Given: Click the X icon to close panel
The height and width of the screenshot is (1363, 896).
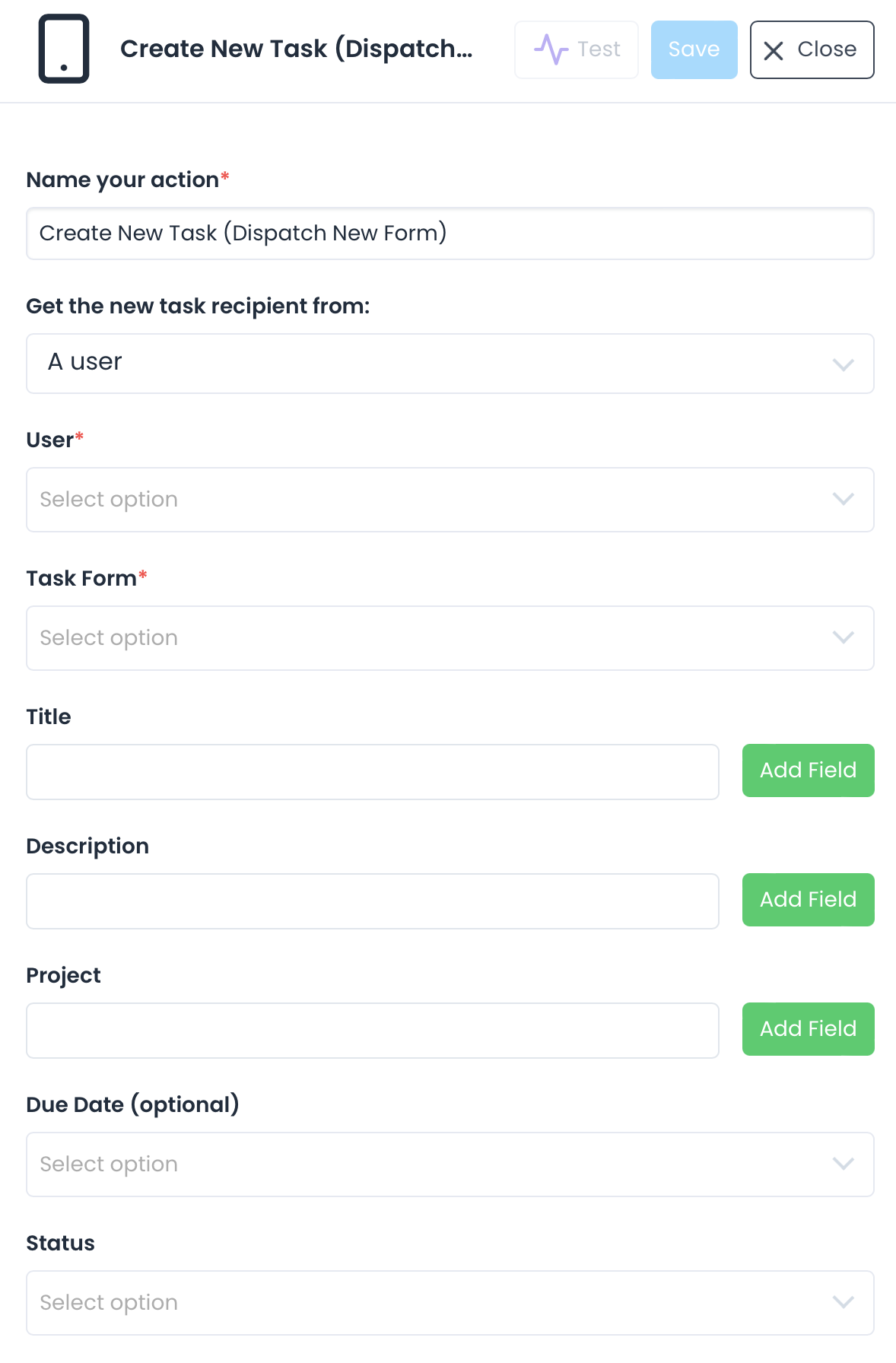Looking at the screenshot, I should pyautogui.click(x=774, y=50).
